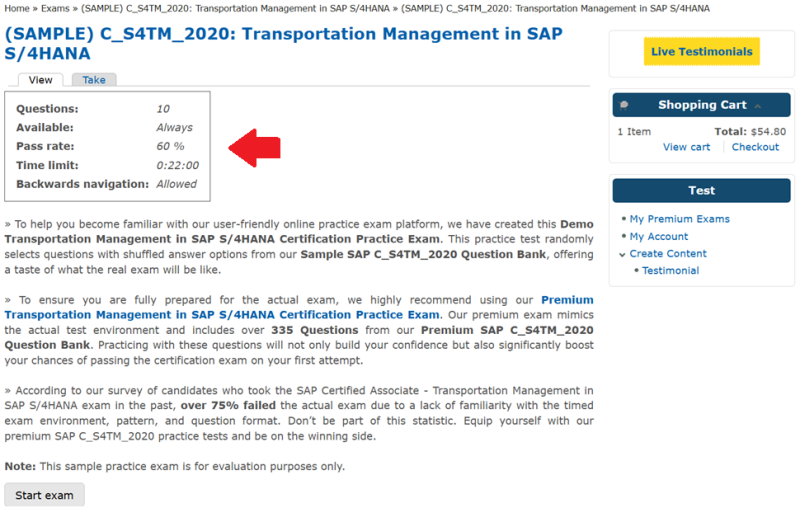
Task: Switch to the Take tab
Action: (94, 80)
